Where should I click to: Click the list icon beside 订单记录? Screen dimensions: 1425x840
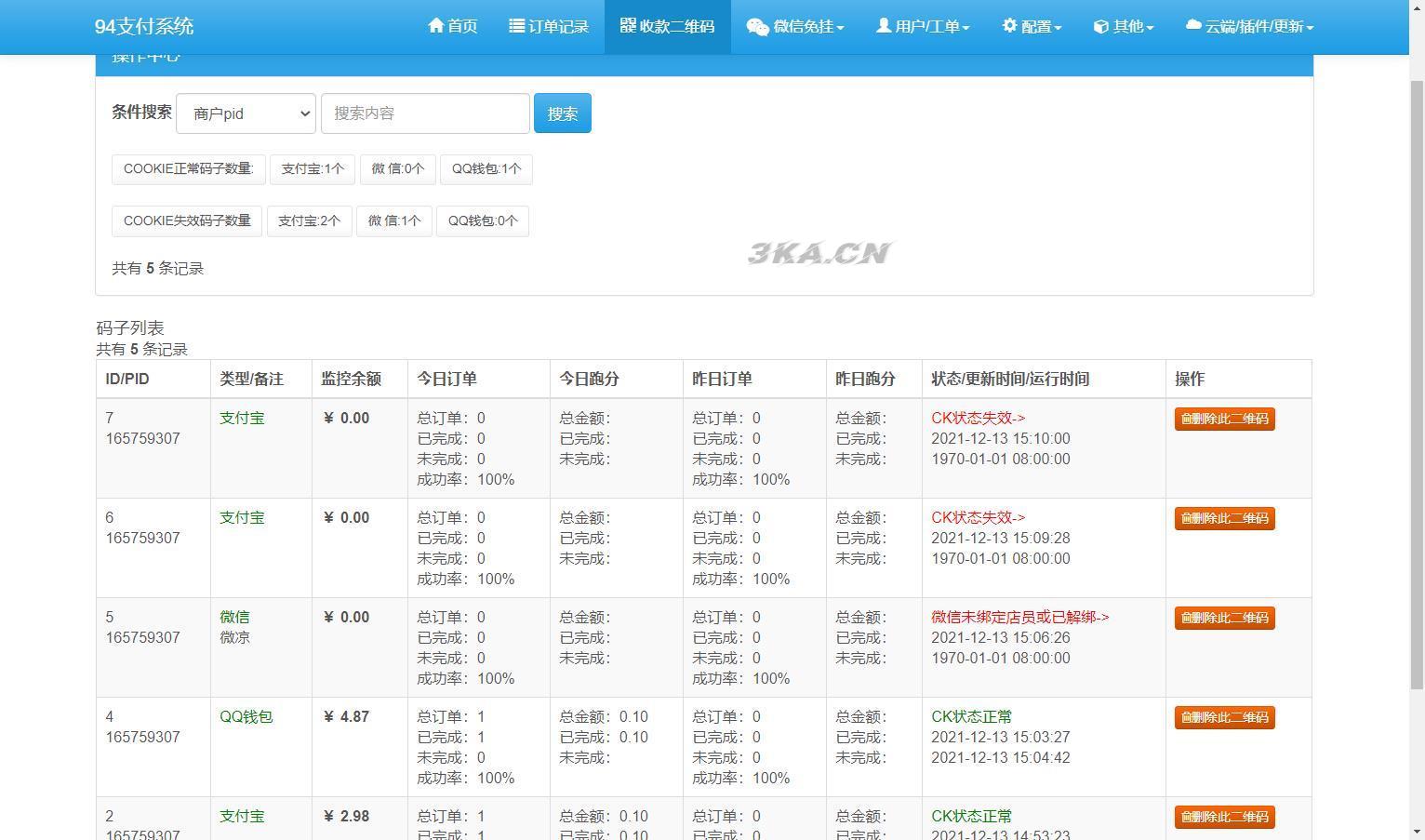516,26
